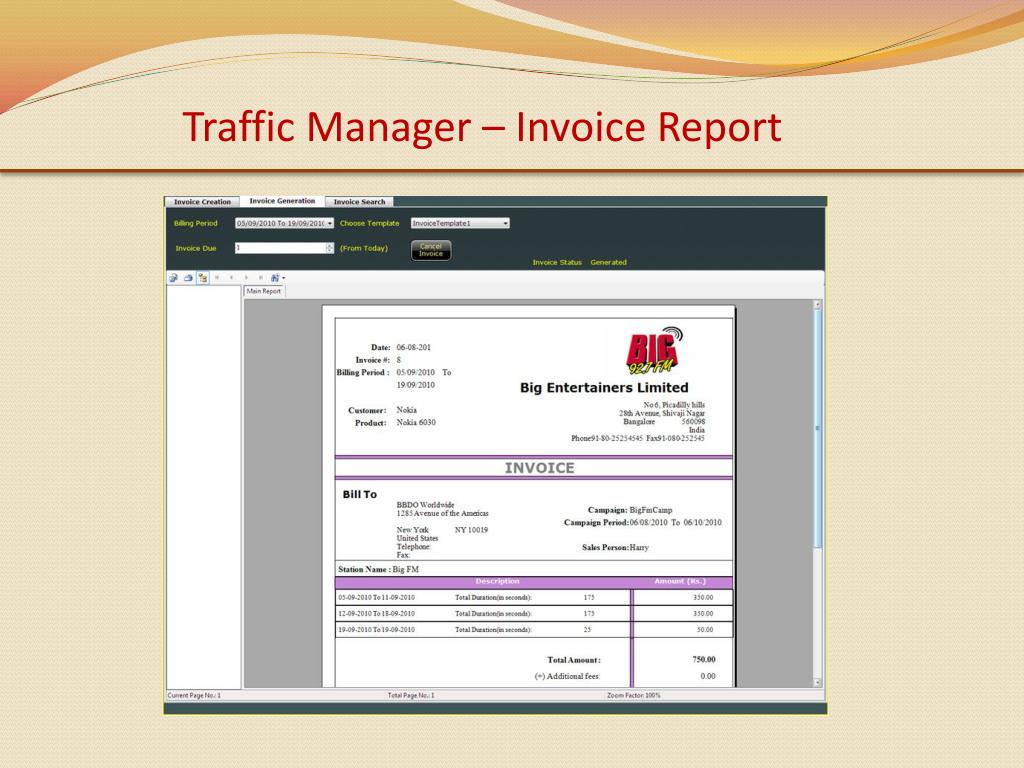Click the 'Invoice Status' label
The width and height of the screenshot is (1024, 768).
point(557,263)
